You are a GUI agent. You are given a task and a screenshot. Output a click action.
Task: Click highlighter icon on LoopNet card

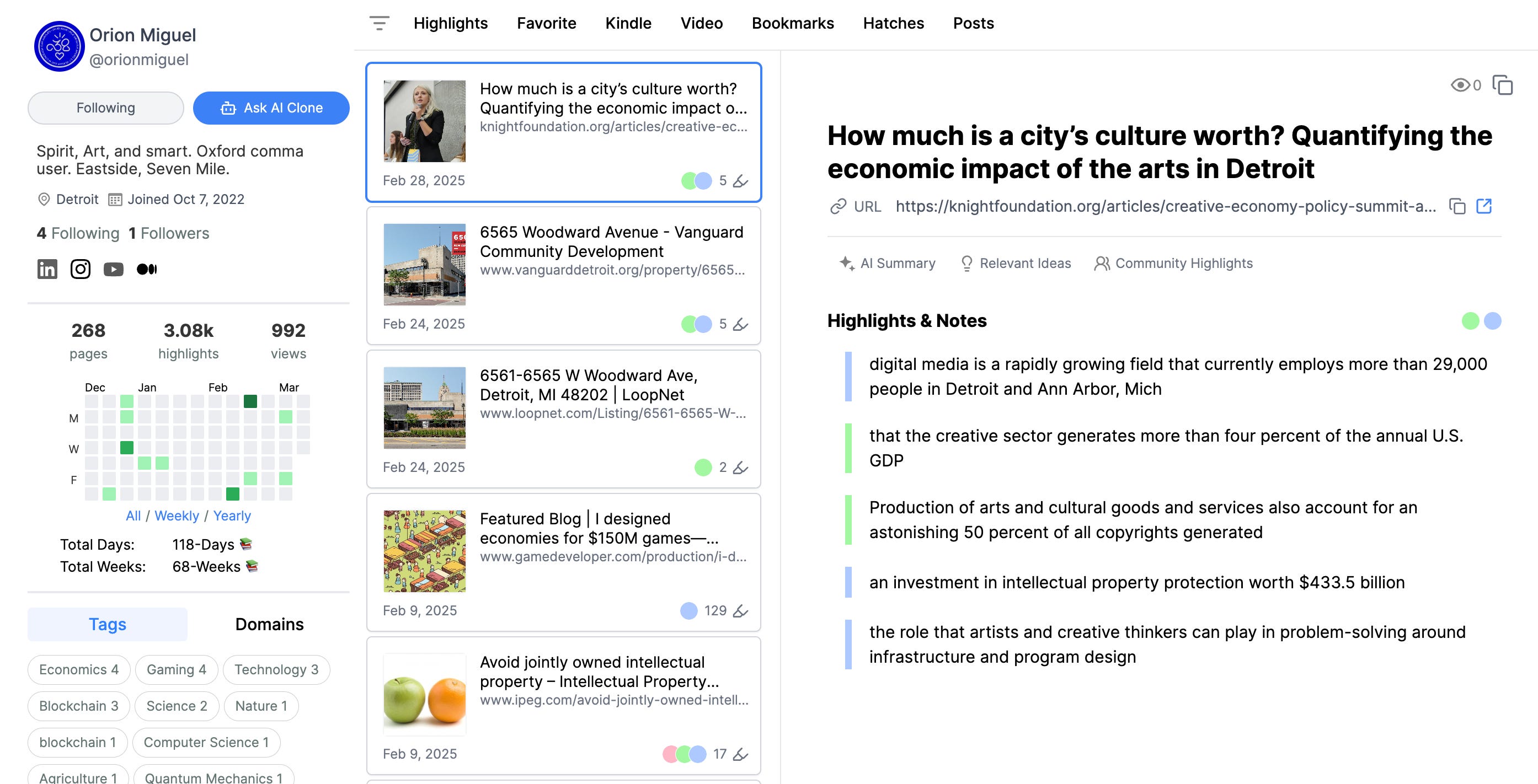coord(740,467)
